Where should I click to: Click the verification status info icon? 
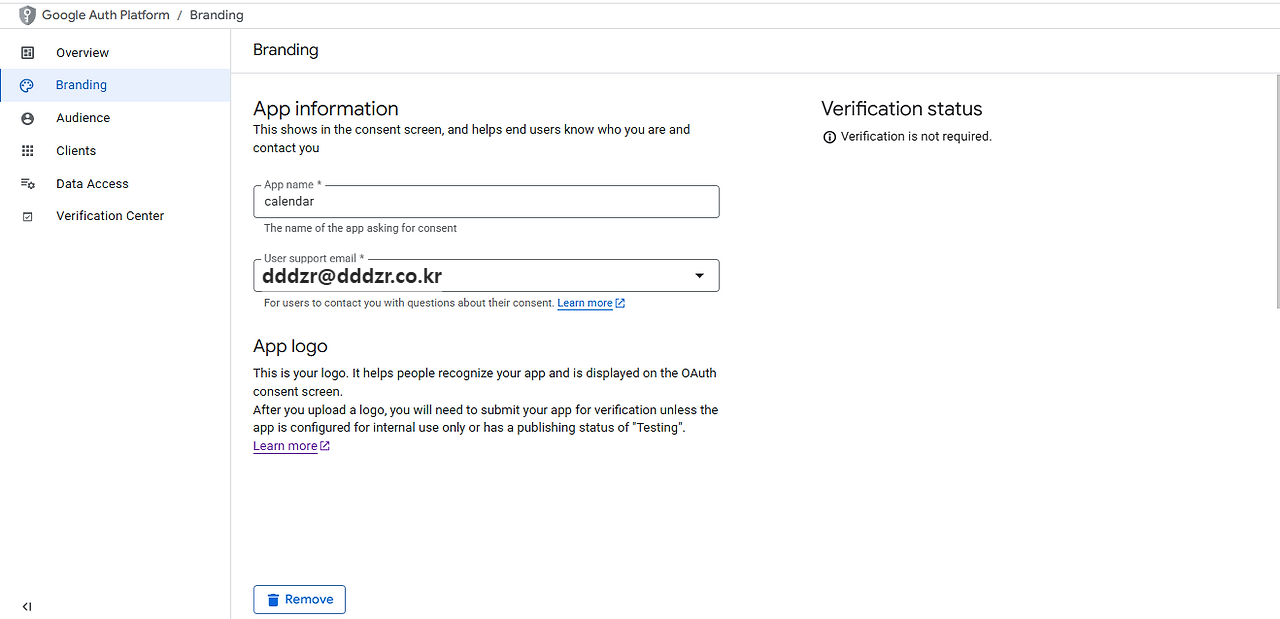(829, 137)
